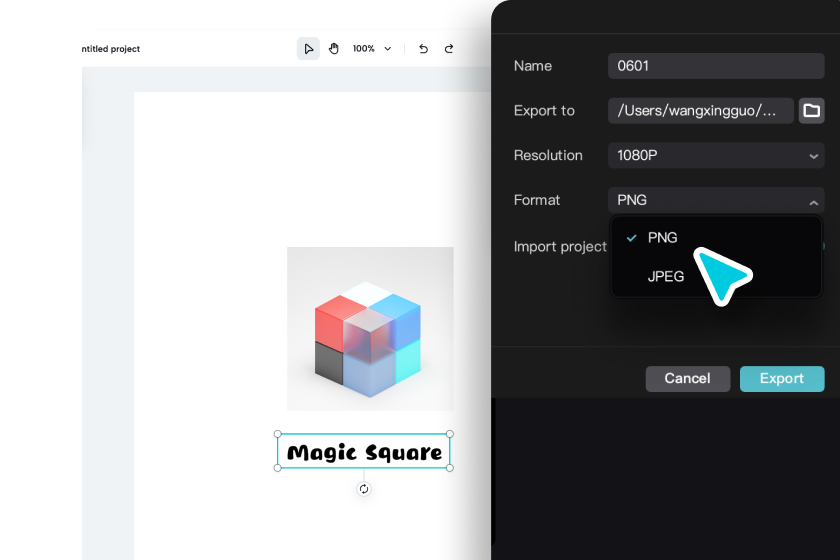Screen dimensions: 840x560
Task: Grab the rotate handle below Magic Square
Action: point(364,489)
